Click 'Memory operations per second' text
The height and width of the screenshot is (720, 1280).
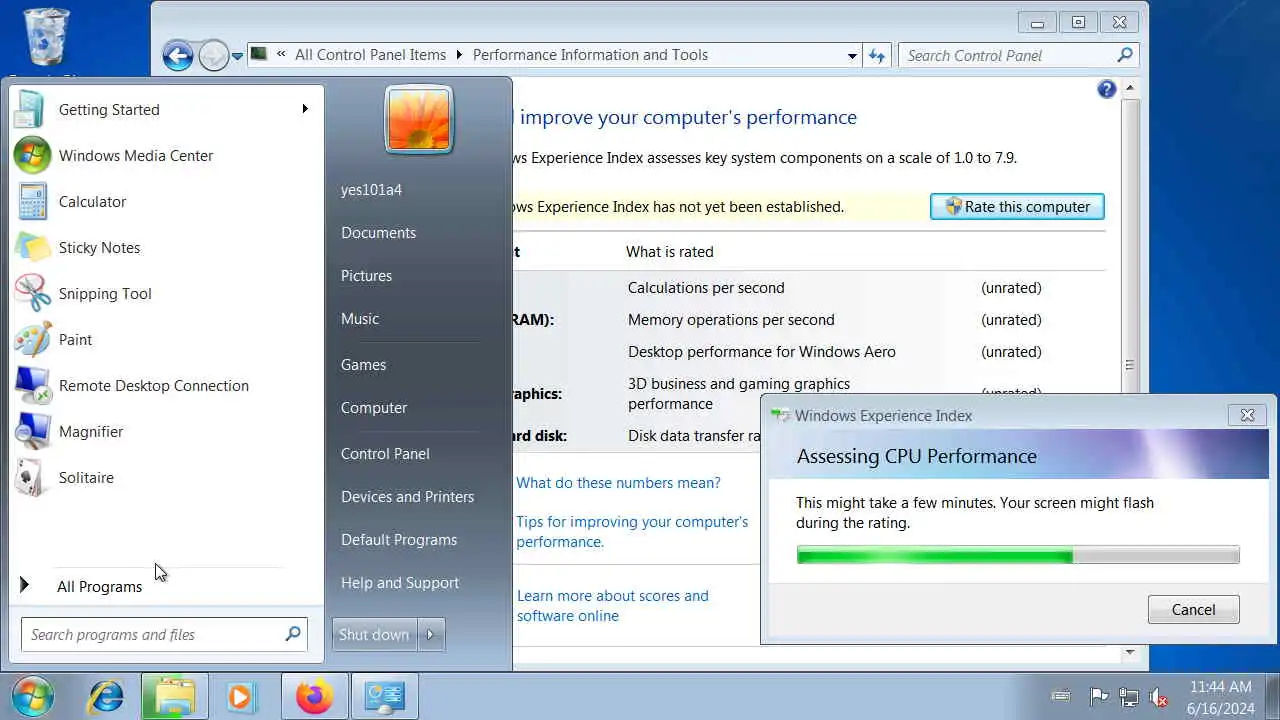point(731,319)
